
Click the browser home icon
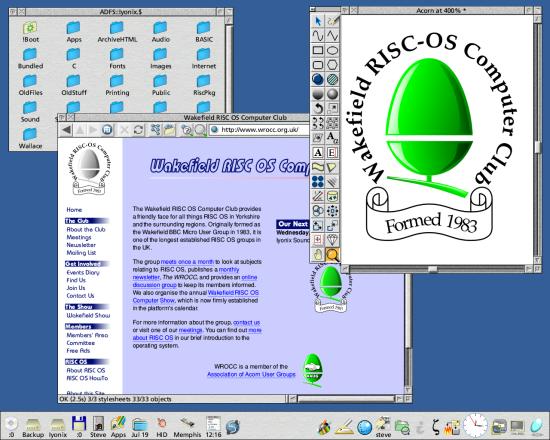[x=107, y=130]
